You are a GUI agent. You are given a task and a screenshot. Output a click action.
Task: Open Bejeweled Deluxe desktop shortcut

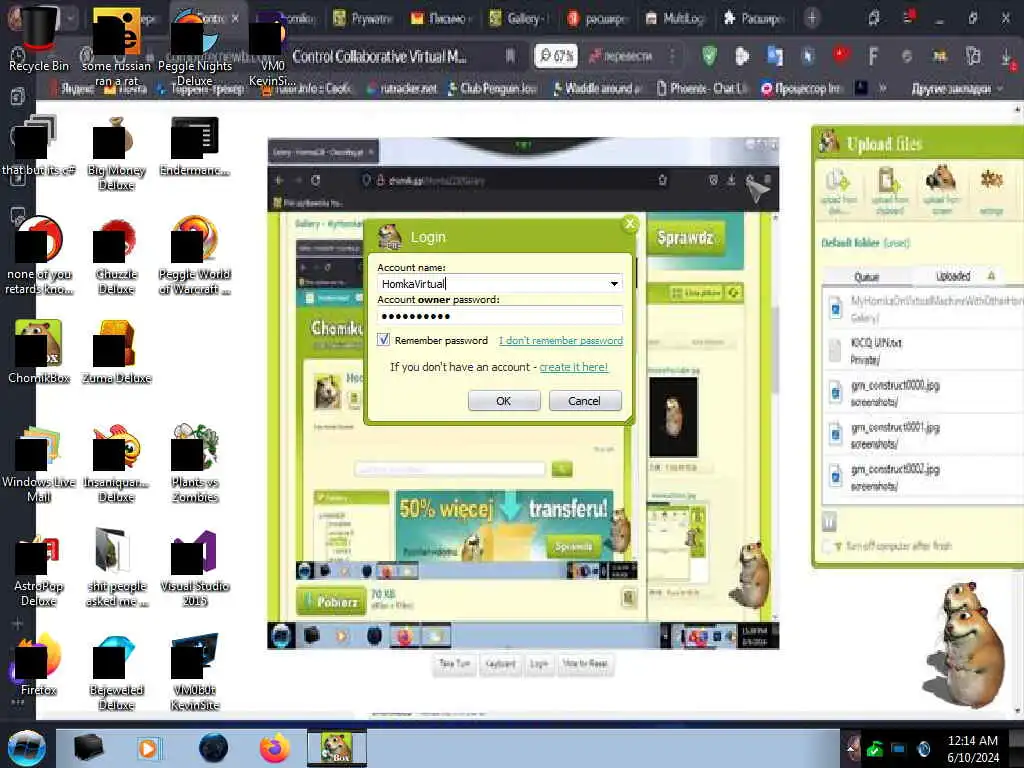click(116, 673)
